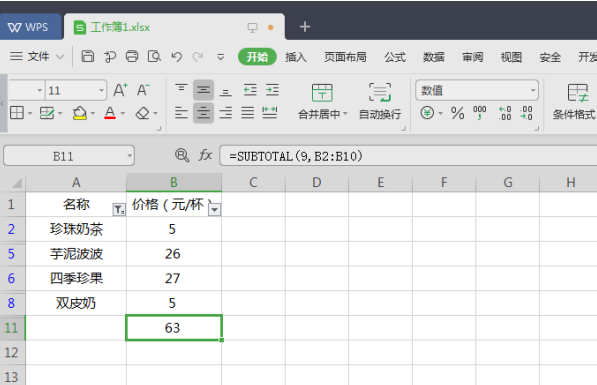Switch to the 页面布局 tab

coord(345,57)
